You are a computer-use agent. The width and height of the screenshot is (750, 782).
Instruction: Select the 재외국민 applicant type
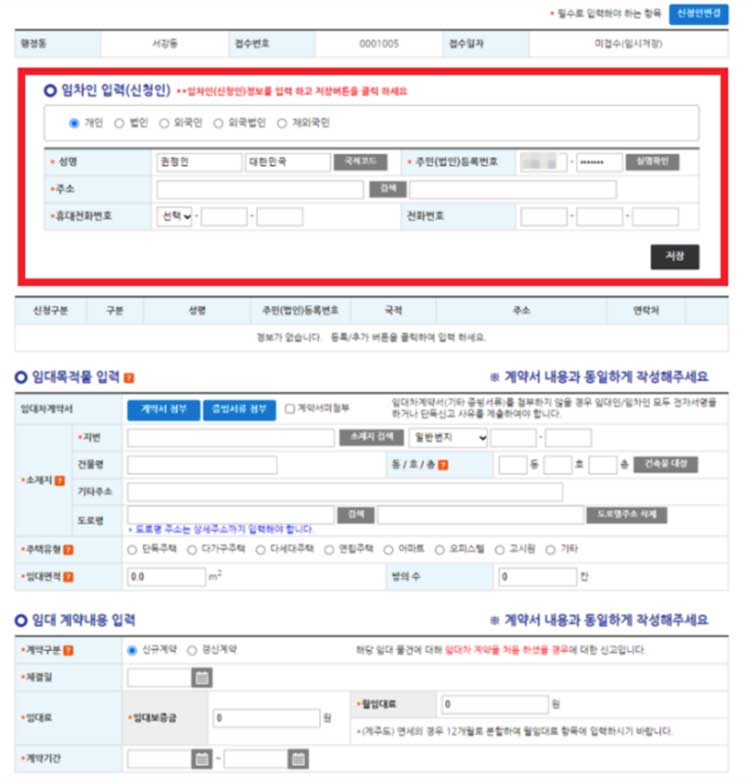(x=282, y=123)
